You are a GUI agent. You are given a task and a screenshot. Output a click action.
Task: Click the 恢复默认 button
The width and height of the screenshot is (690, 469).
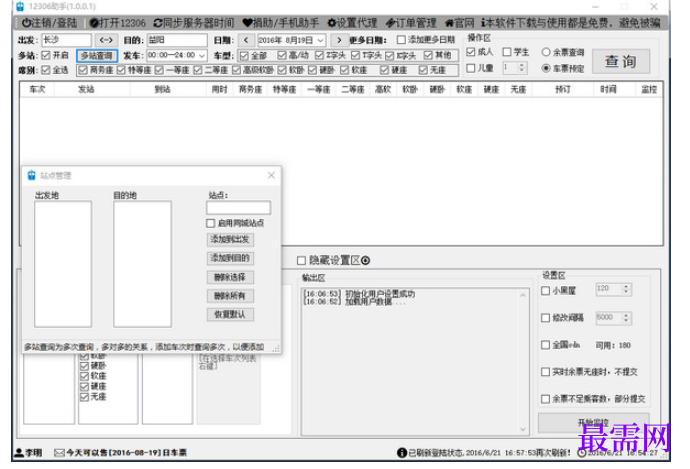pyautogui.click(x=230, y=315)
